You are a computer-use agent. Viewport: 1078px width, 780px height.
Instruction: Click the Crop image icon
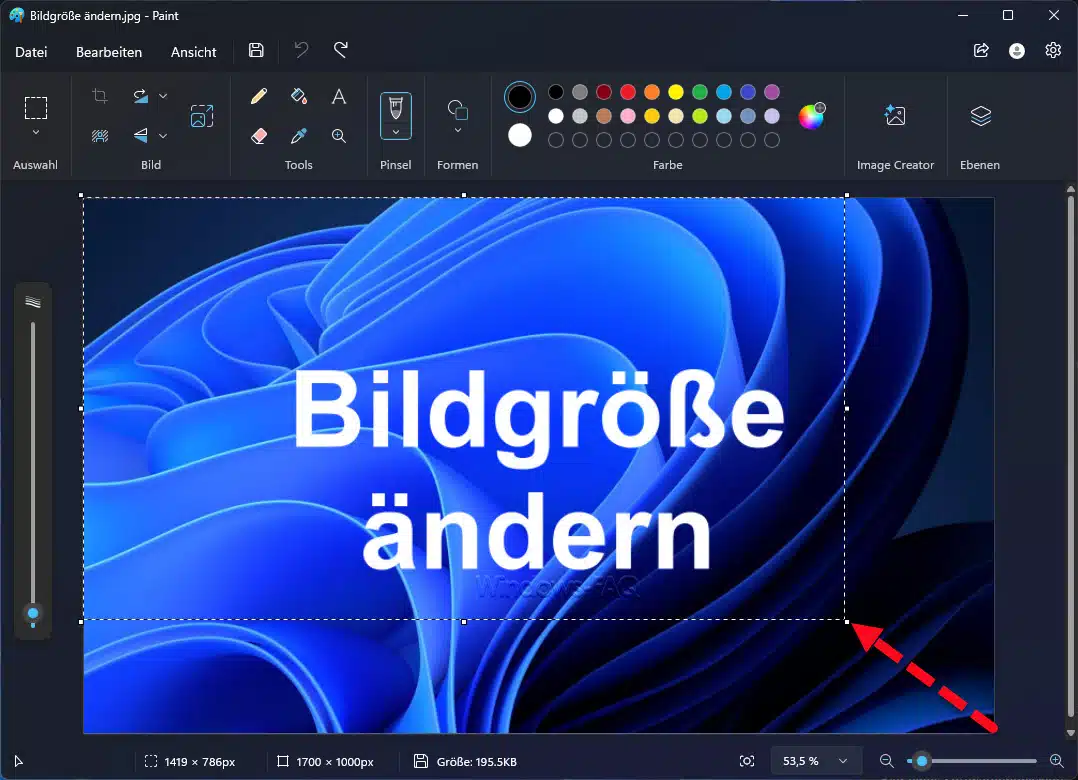[100, 96]
